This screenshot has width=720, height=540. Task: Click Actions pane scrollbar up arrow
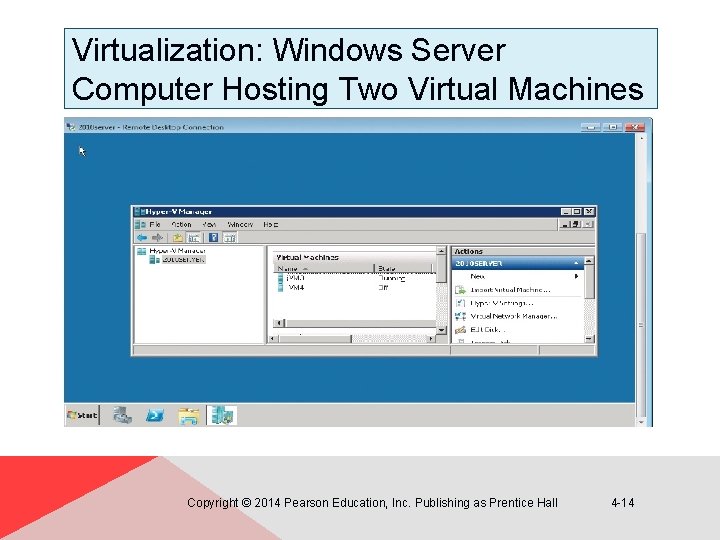(589, 260)
